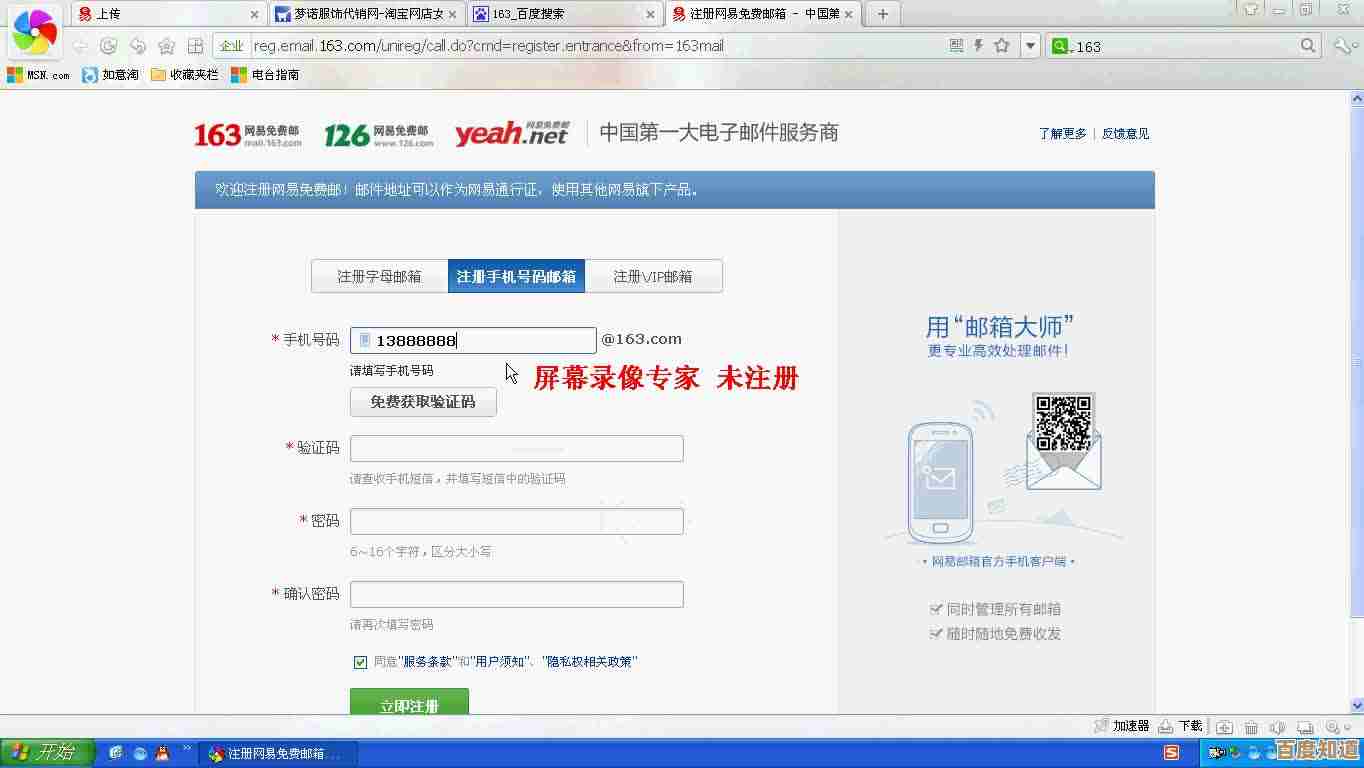Click the 免费获取验证码 button
Image resolution: width=1364 pixels, height=768 pixels.
click(x=423, y=402)
